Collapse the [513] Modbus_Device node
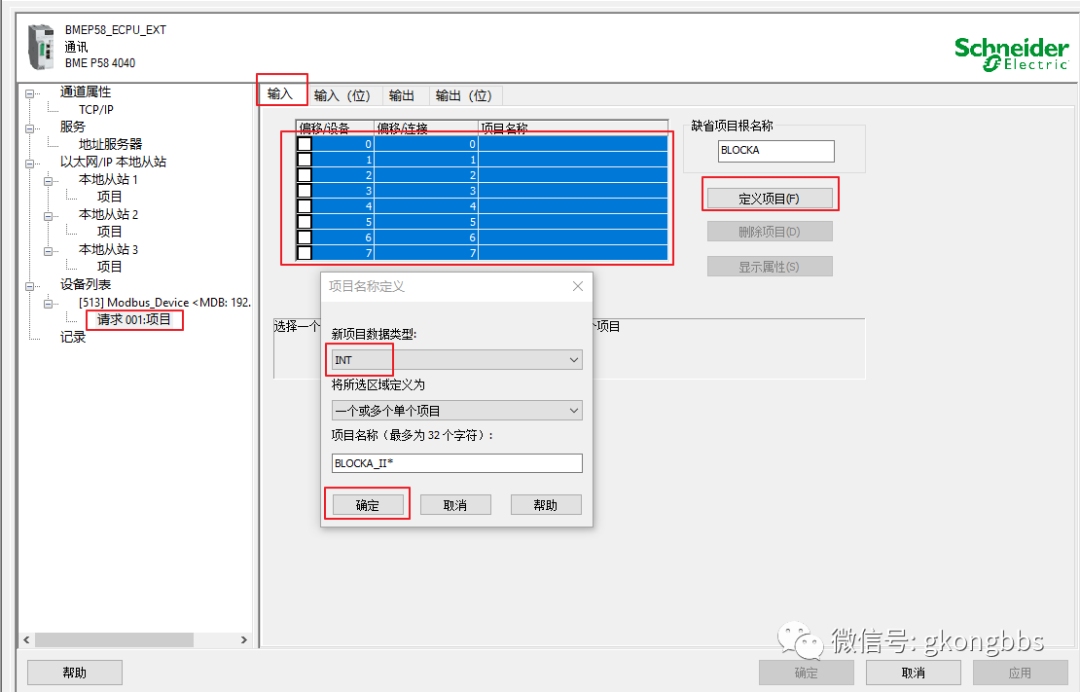Image resolution: width=1080 pixels, height=692 pixels. (x=48, y=303)
